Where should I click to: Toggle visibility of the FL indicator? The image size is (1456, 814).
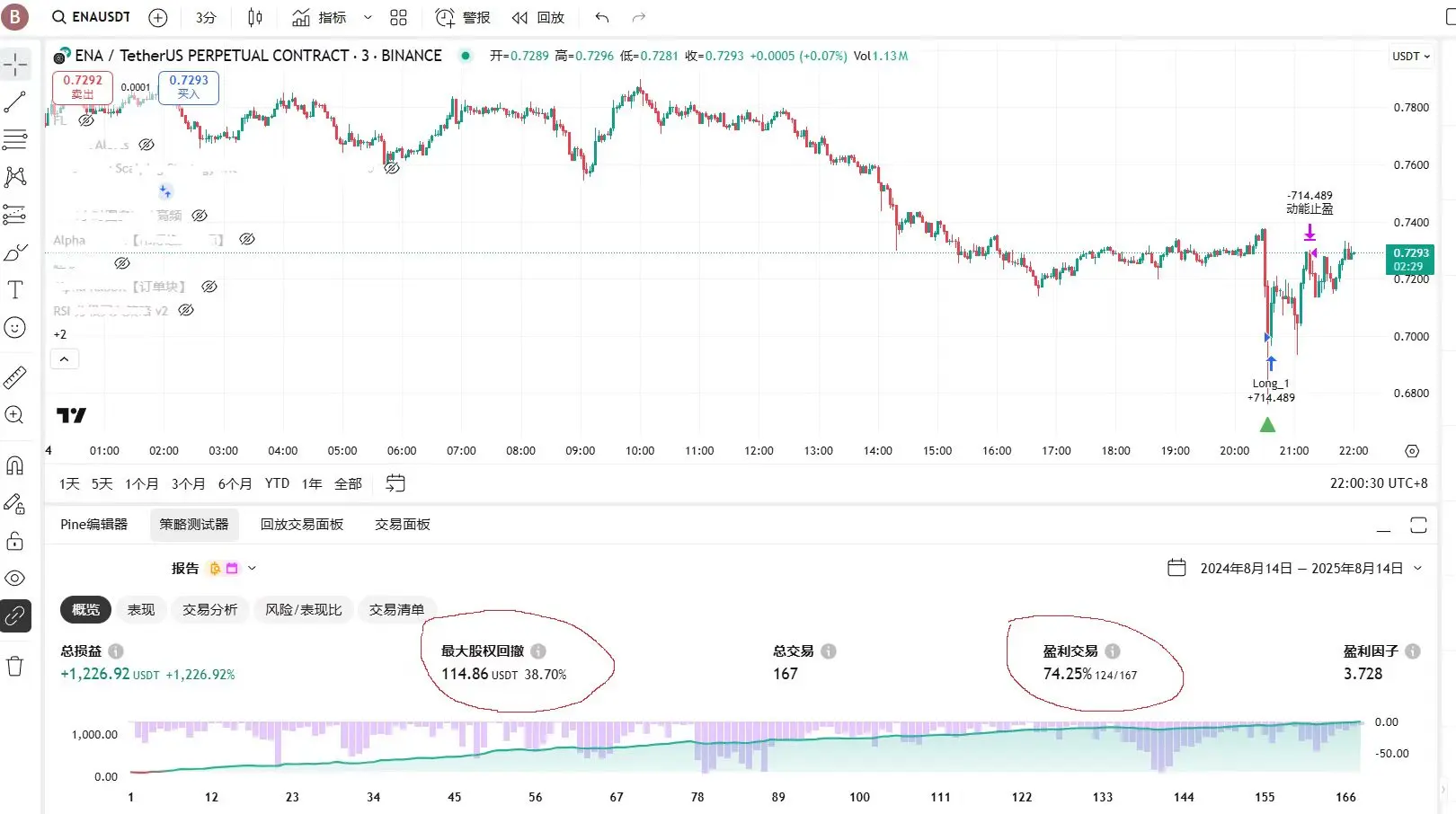click(x=86, y=119)
